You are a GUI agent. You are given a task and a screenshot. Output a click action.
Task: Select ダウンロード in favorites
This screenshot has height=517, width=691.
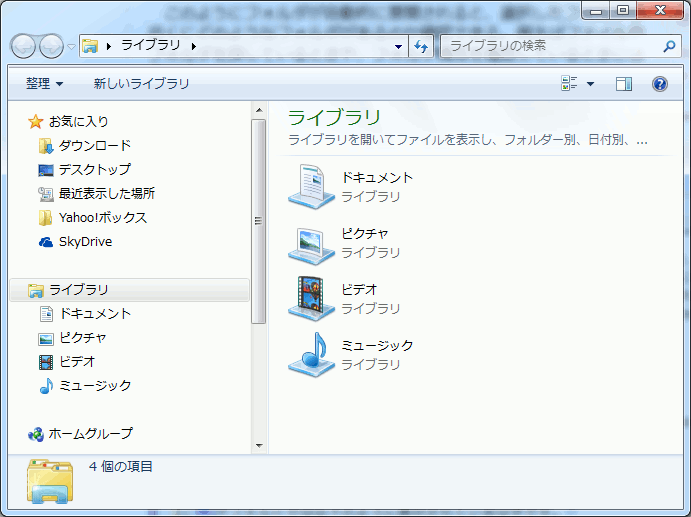click(94, 145)
